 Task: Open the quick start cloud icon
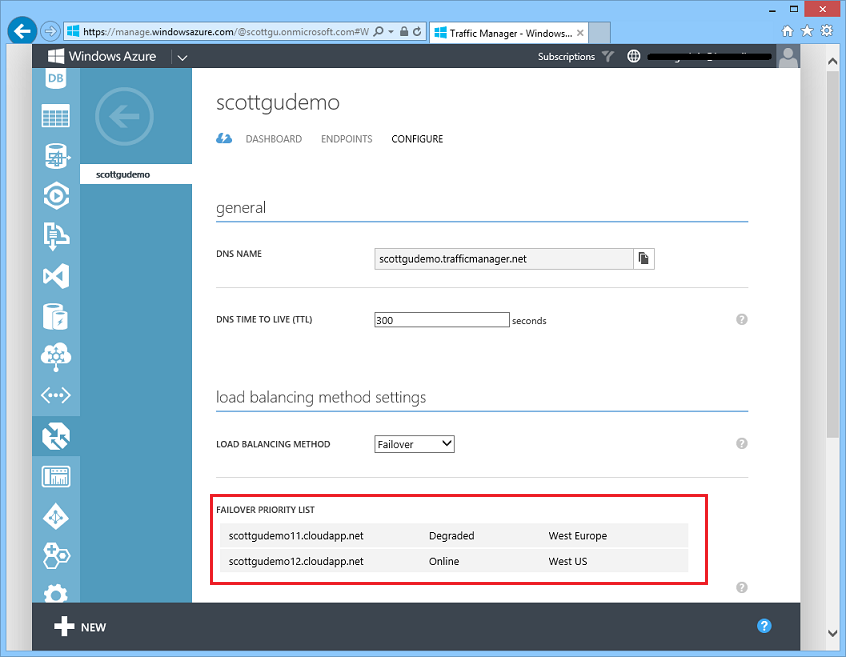(224, 139)
